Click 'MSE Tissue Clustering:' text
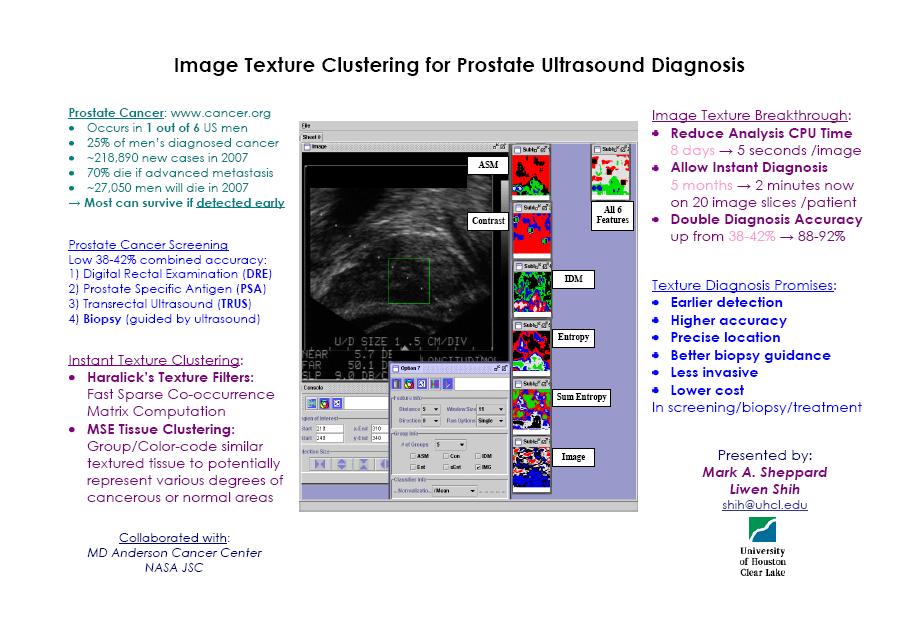 pyautogui.click(x=161, y=429)
